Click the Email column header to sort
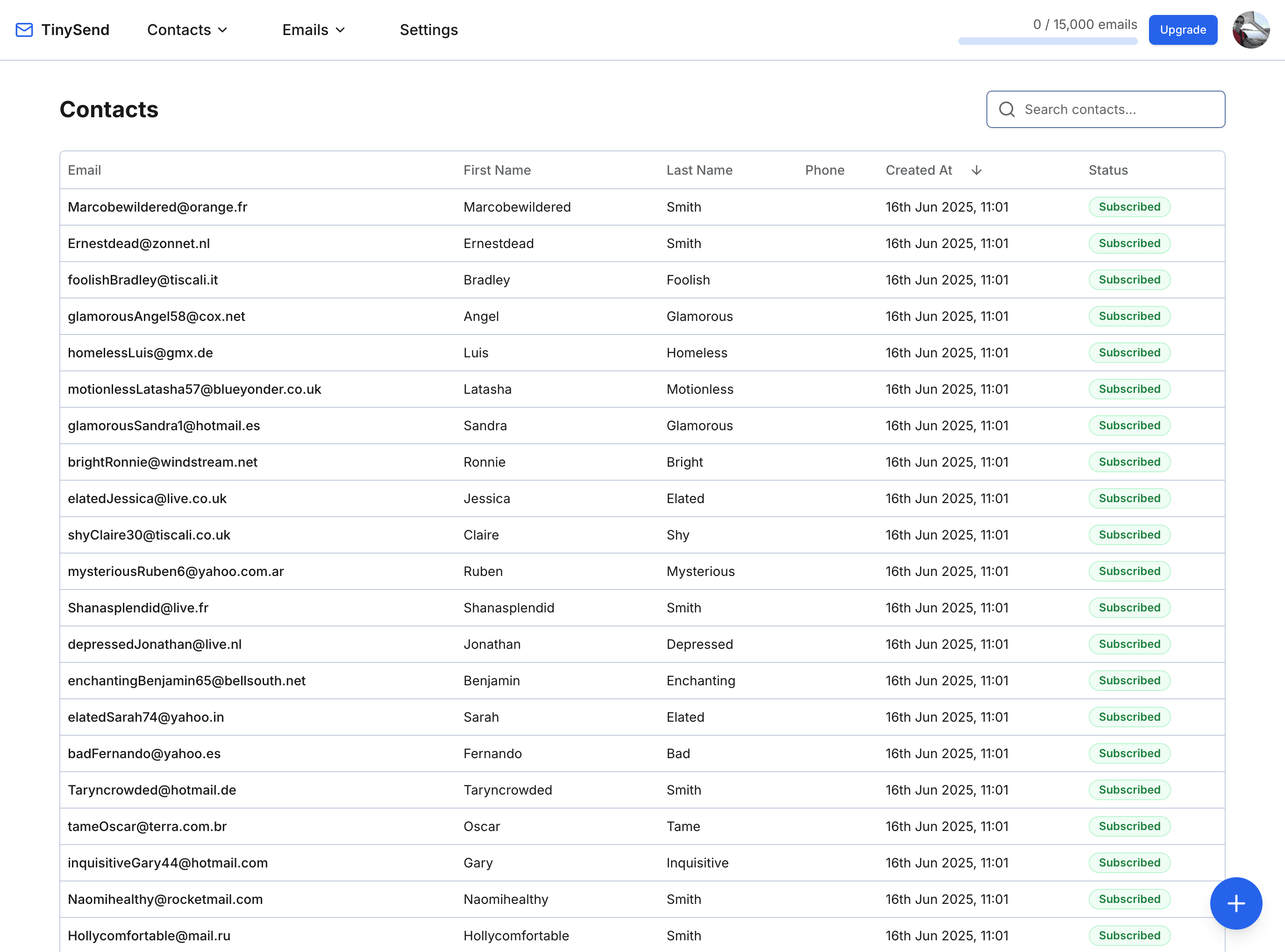 (x=84, y=170)
